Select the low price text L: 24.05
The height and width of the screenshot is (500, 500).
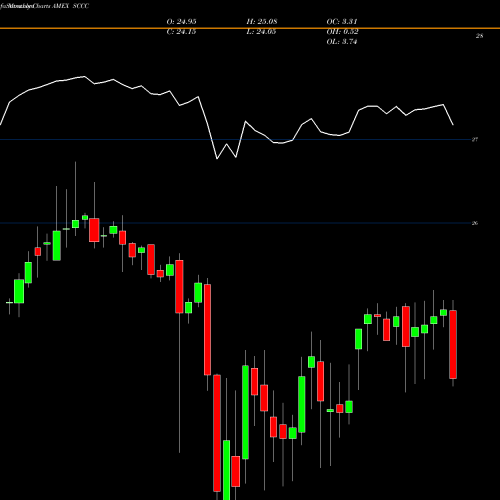tap(261, 32)
